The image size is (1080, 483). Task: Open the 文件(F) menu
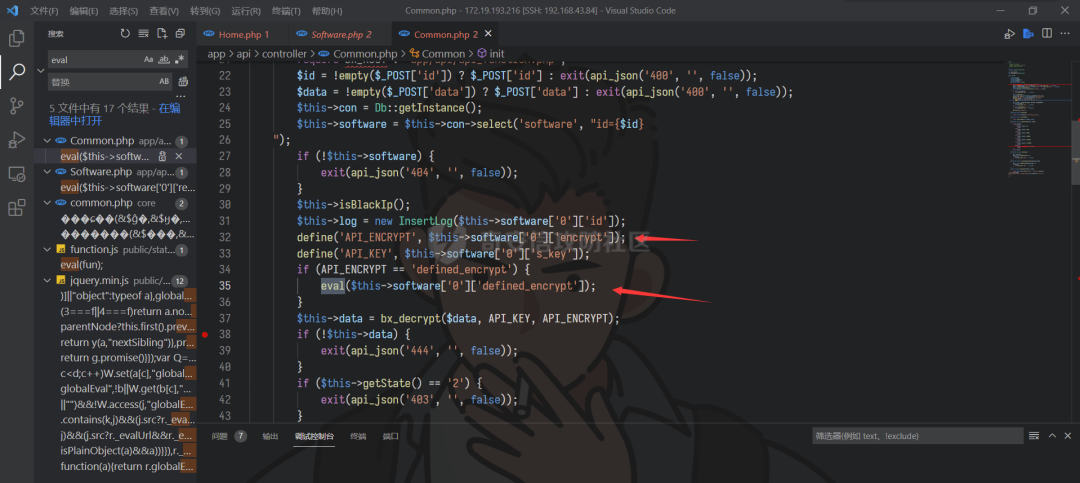tap(45, 11)
